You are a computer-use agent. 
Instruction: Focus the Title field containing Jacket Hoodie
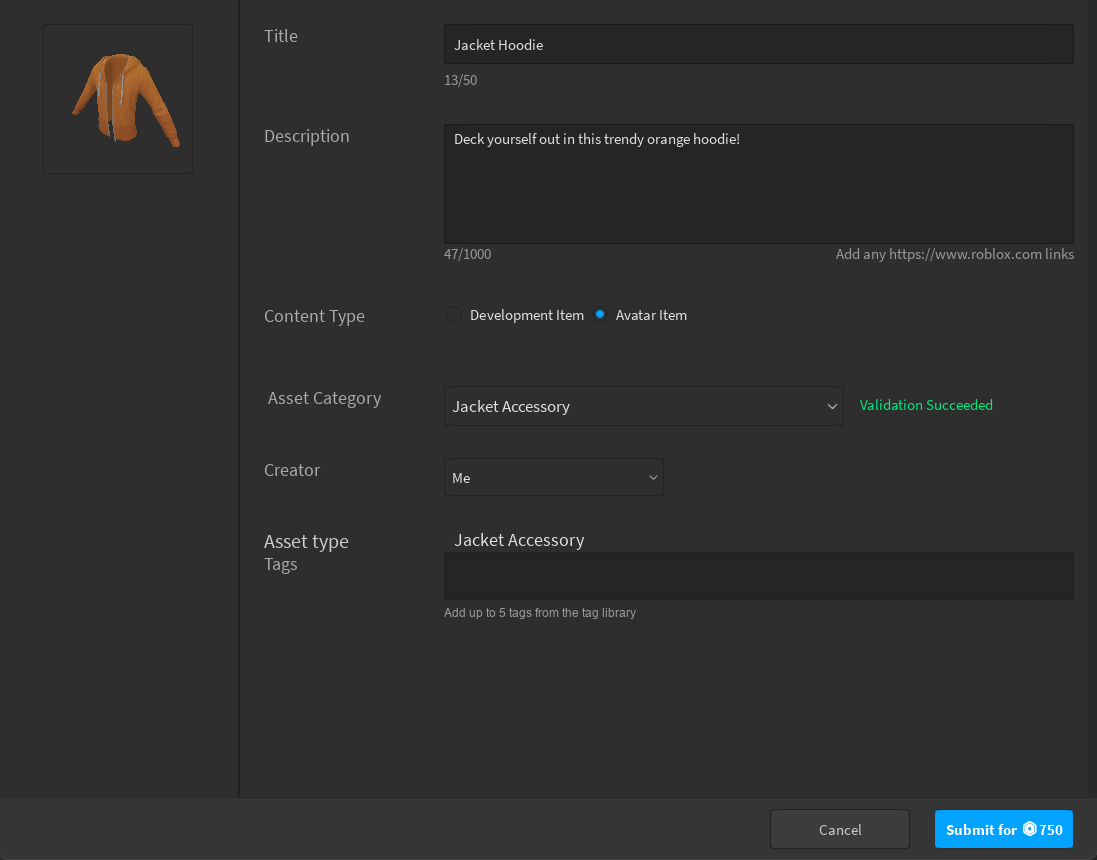tap(758, 45)
